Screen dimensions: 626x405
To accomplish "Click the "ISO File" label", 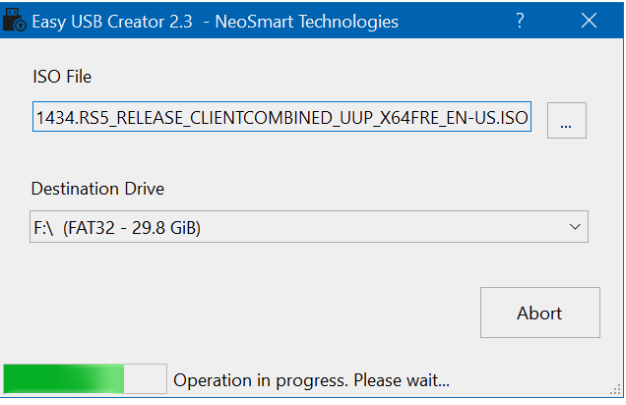I will pos(62,76).
